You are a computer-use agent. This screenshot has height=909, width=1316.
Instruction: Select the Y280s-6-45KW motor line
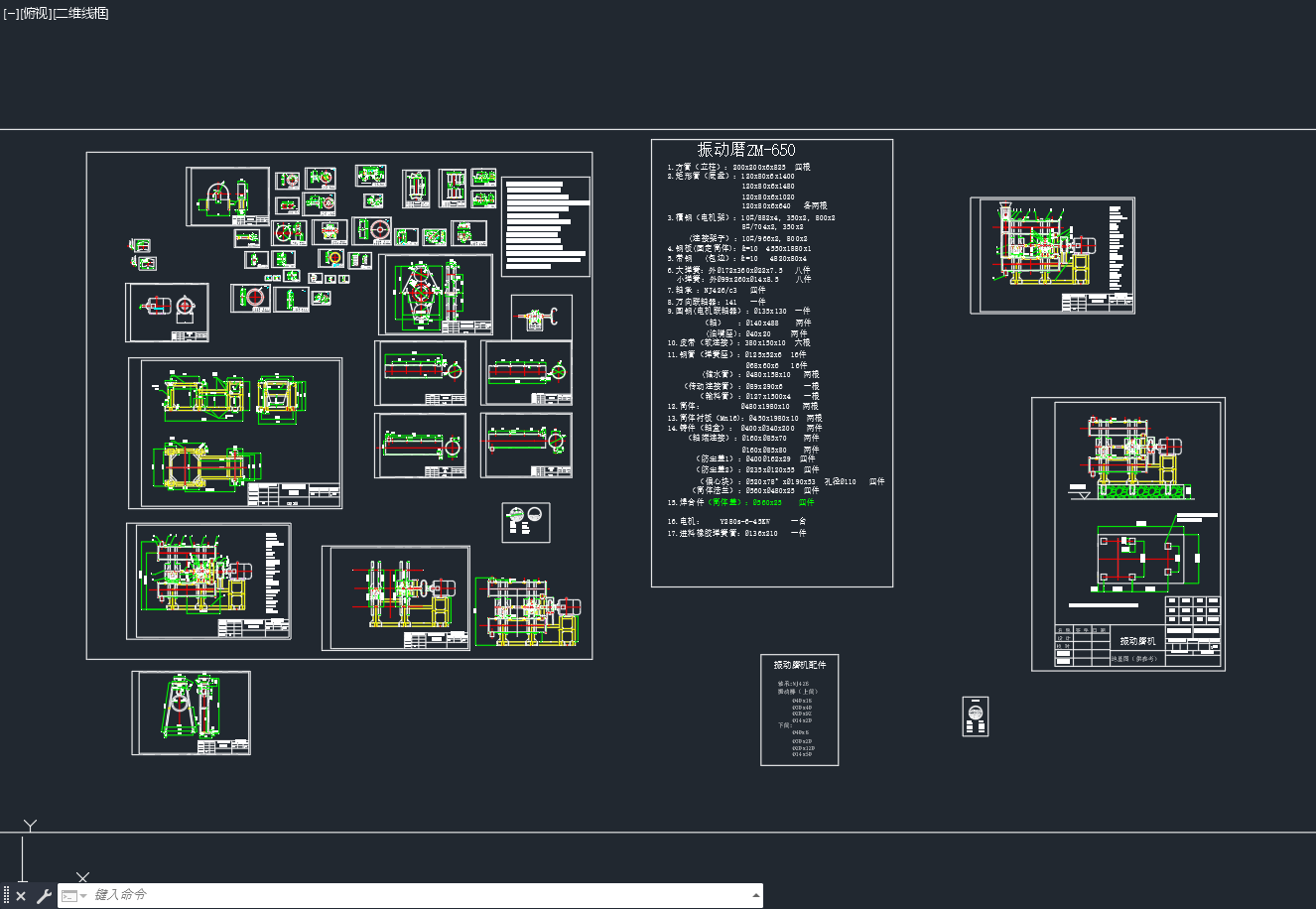pos(736,521)
